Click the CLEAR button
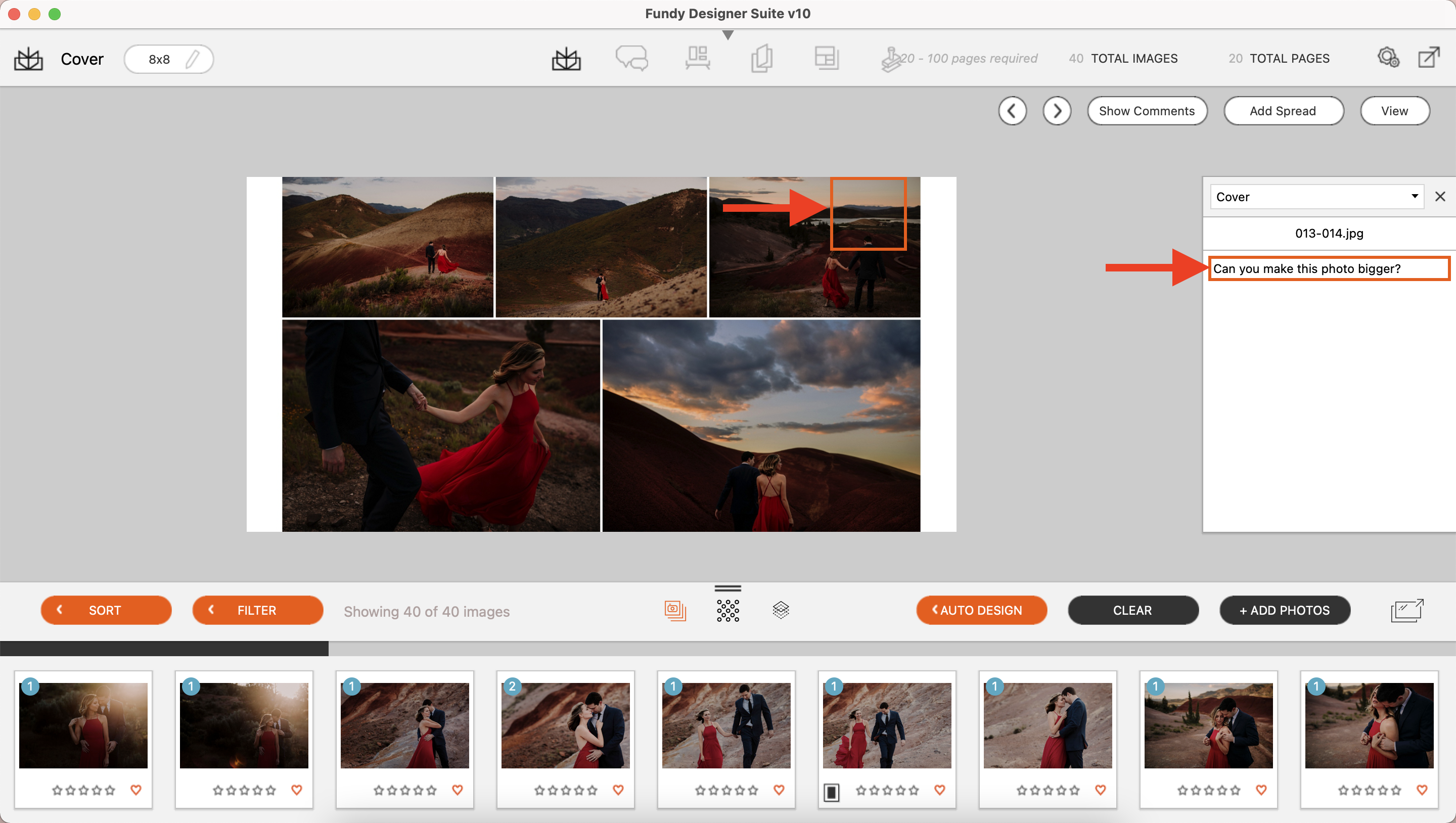 [1132, 611]
